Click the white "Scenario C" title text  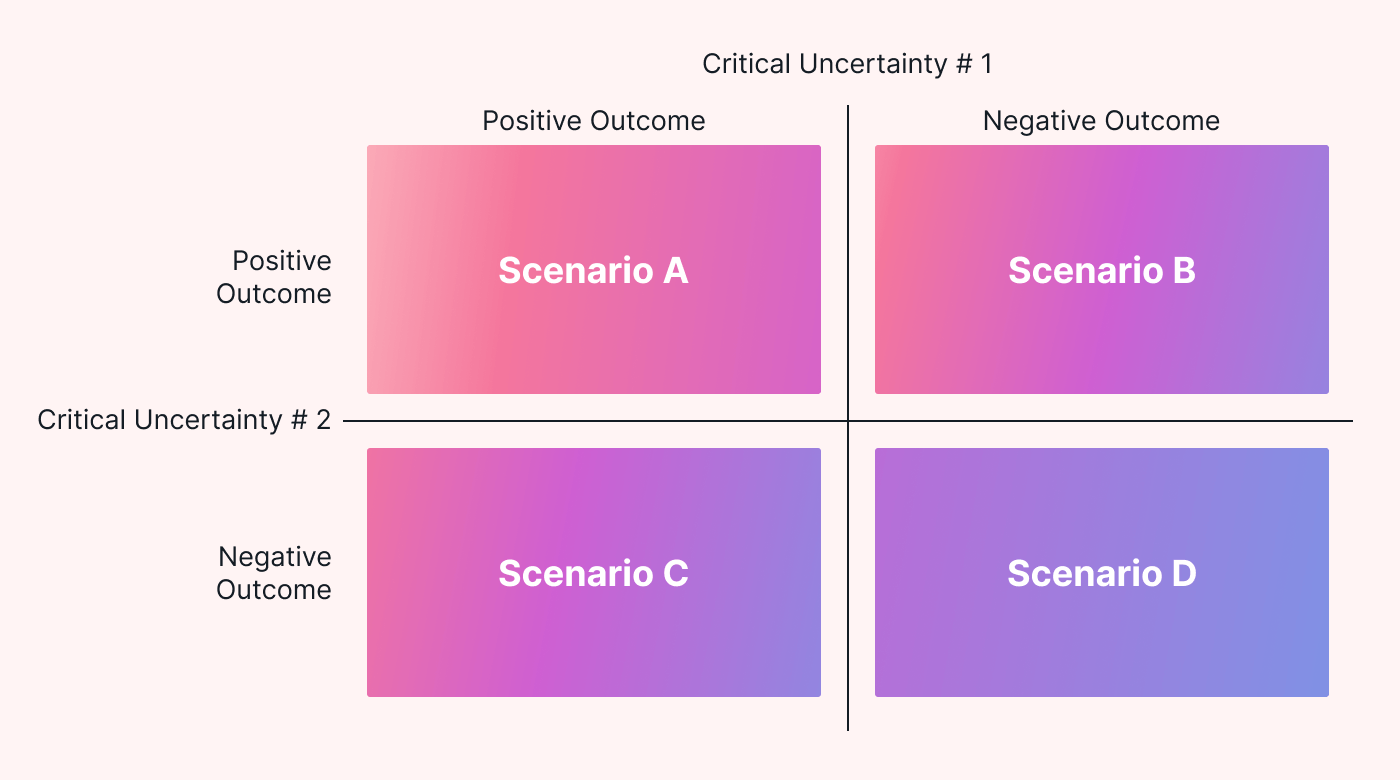(593, 573)
